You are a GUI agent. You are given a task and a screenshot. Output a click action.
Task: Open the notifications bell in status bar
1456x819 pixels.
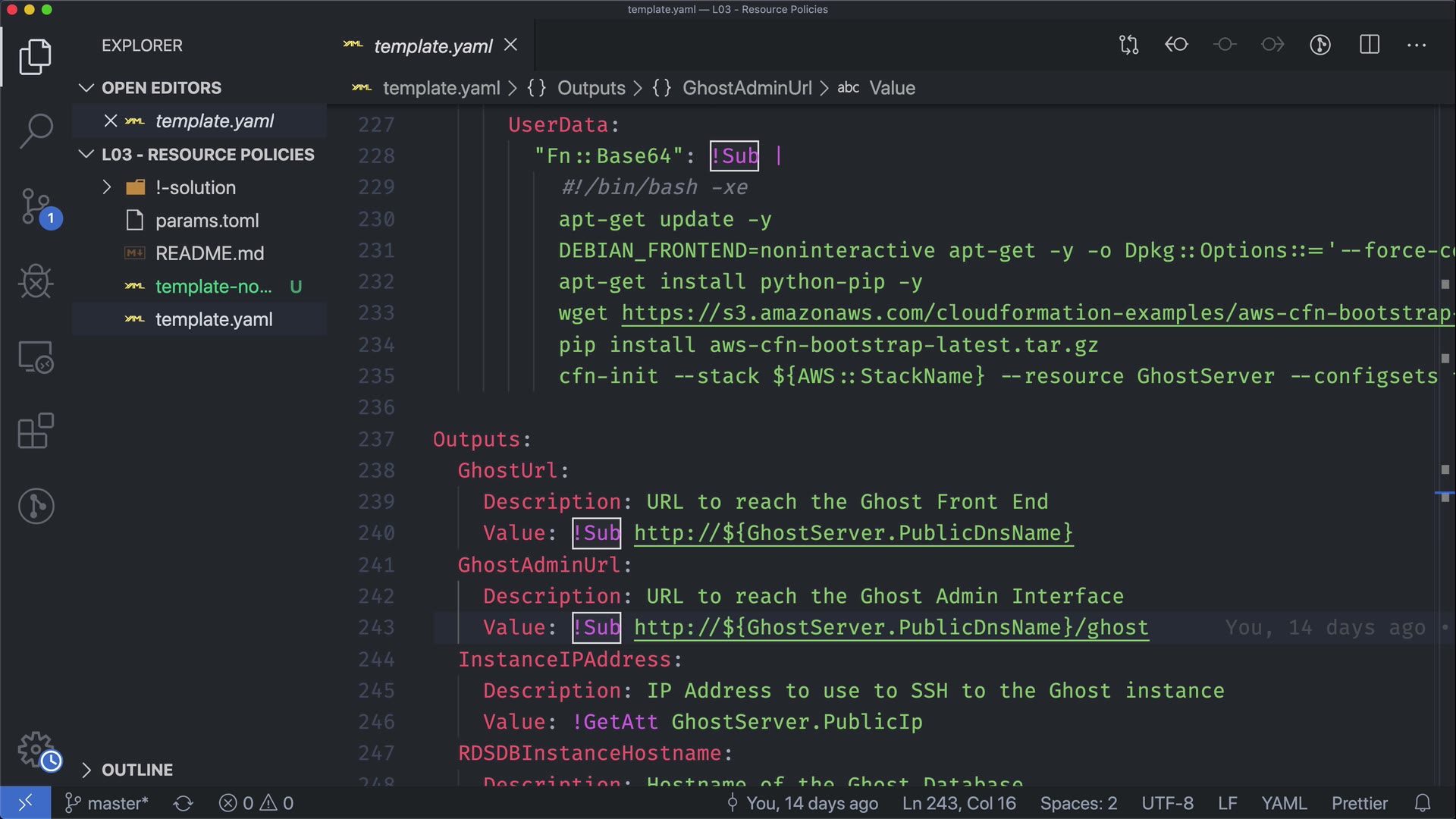[1423, 803]
